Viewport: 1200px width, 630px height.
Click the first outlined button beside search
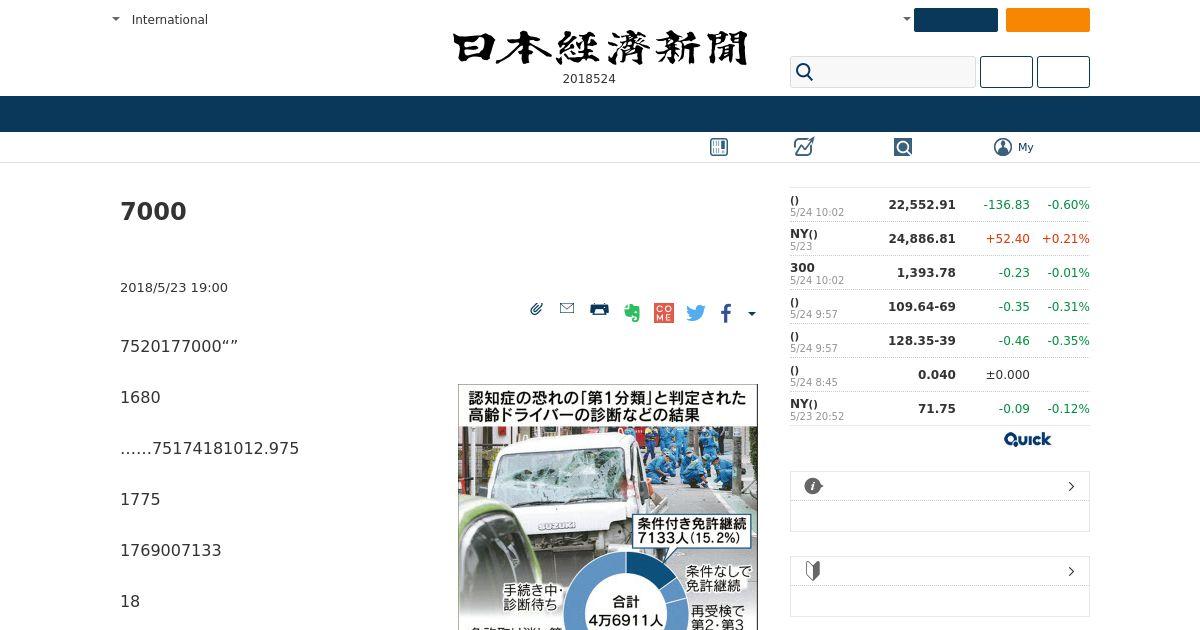click(1006, 72)
